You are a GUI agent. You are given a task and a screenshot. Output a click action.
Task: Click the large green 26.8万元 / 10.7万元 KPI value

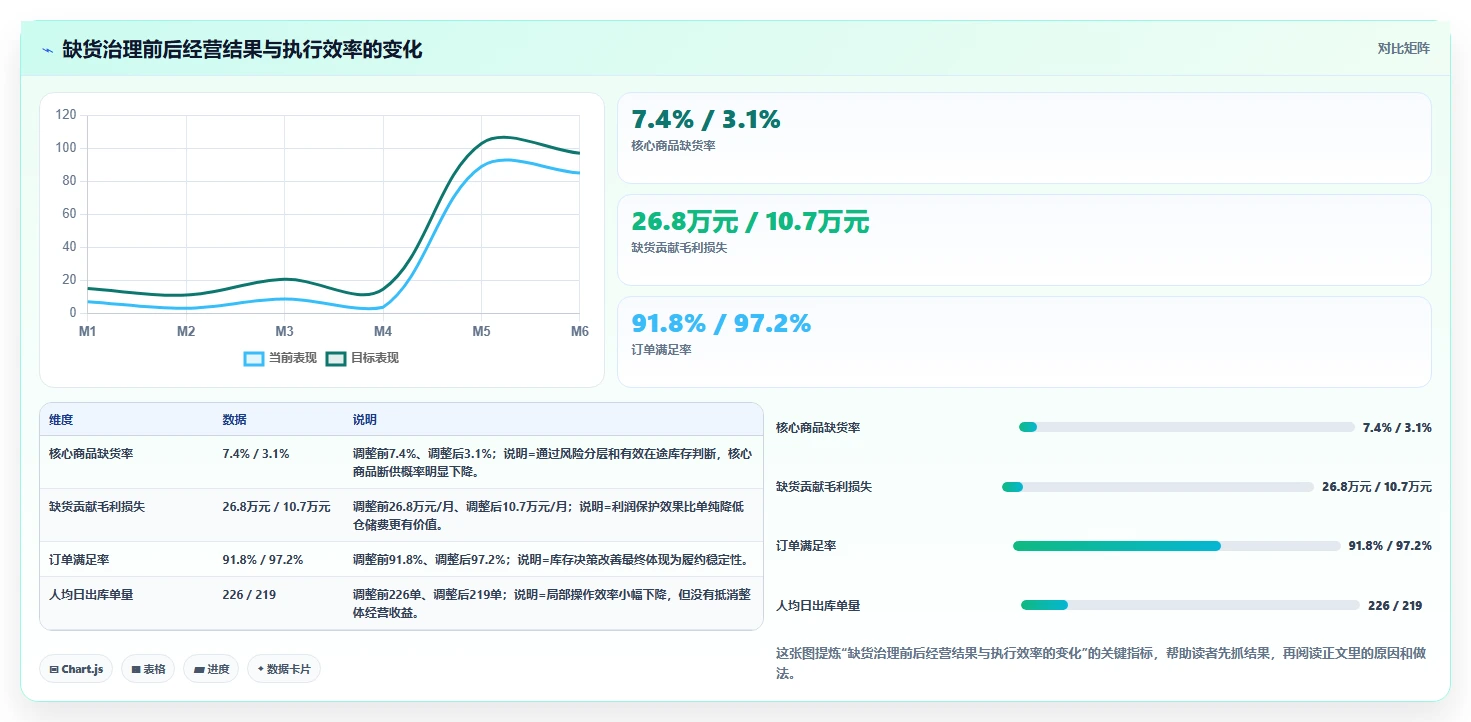pyautogui.click(x=750, y=221)
